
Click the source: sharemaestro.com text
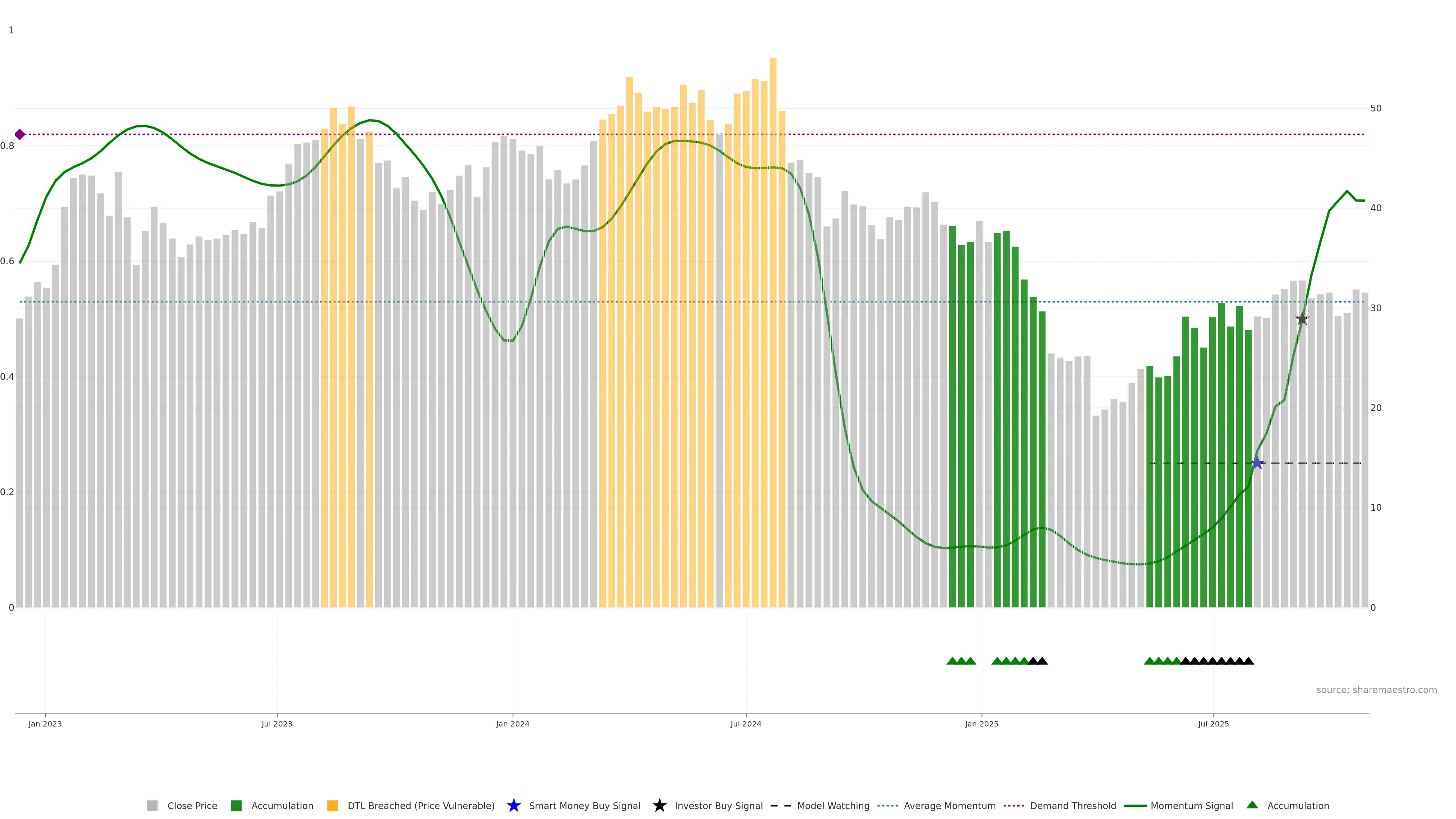(x=1376, y=690)
